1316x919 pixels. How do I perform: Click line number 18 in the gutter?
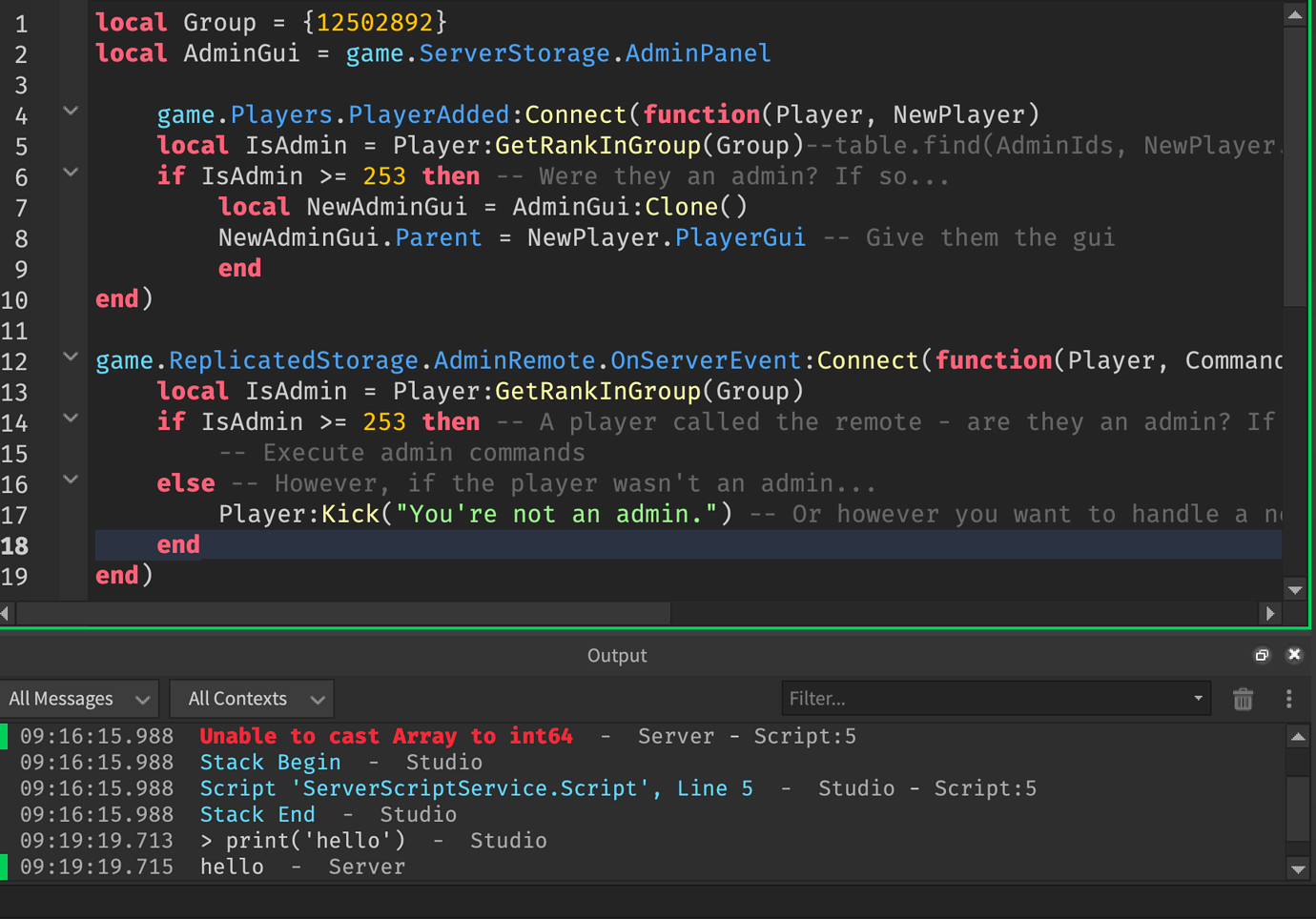coord(21,545)
